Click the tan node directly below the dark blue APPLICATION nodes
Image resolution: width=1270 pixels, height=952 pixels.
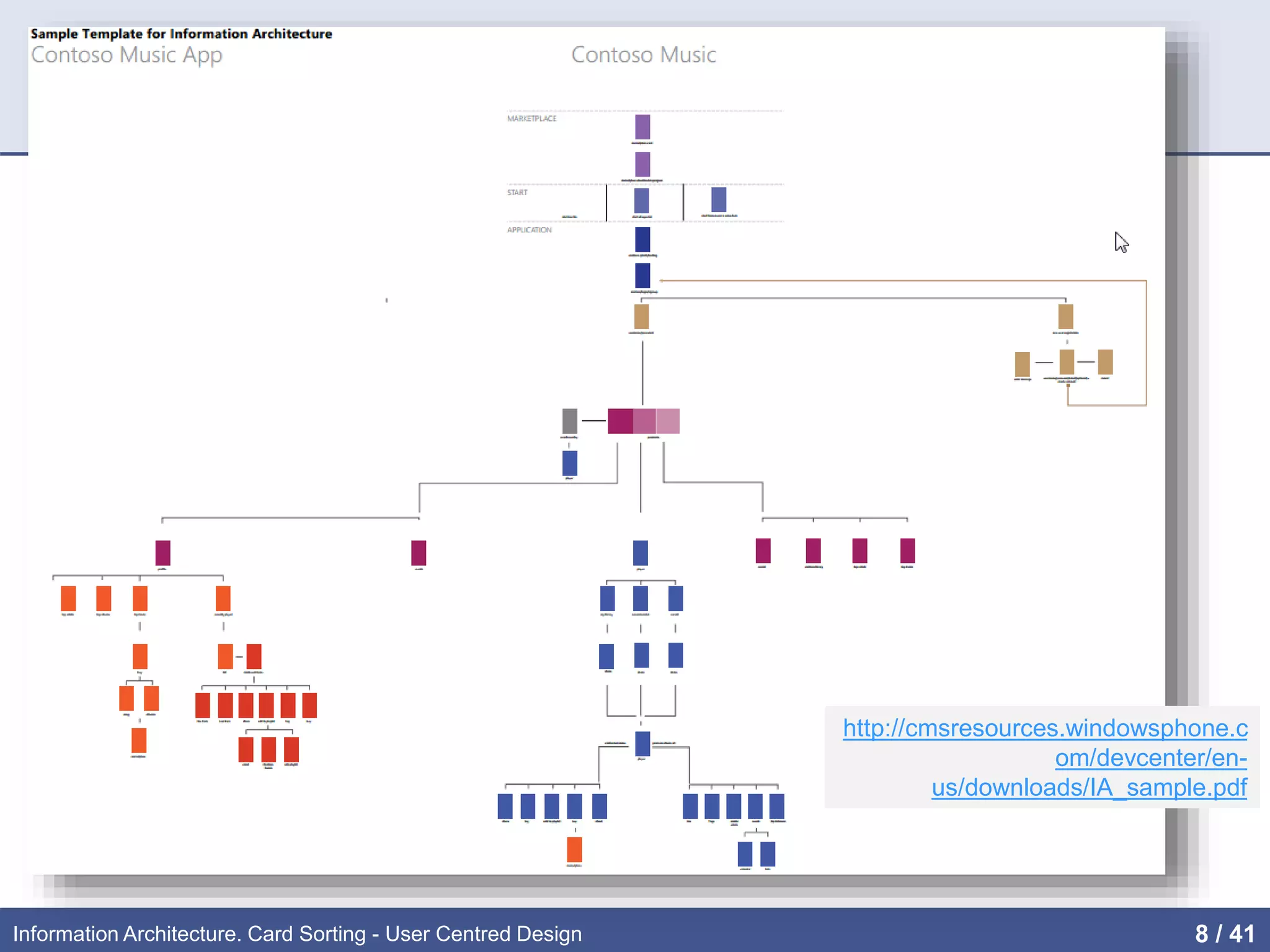point(641,317)
